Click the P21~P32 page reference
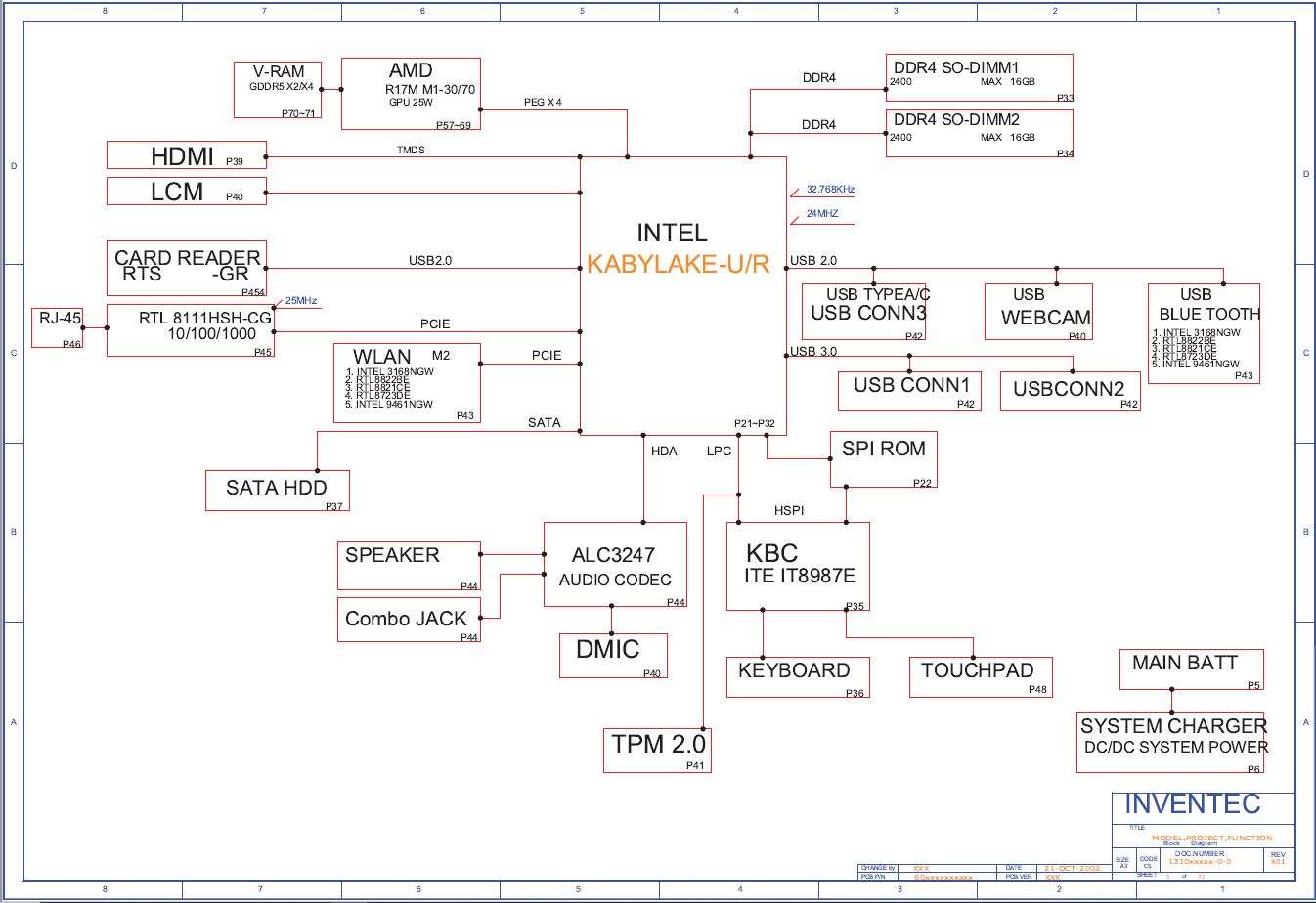1316x903 pixels. click(755, 423)
